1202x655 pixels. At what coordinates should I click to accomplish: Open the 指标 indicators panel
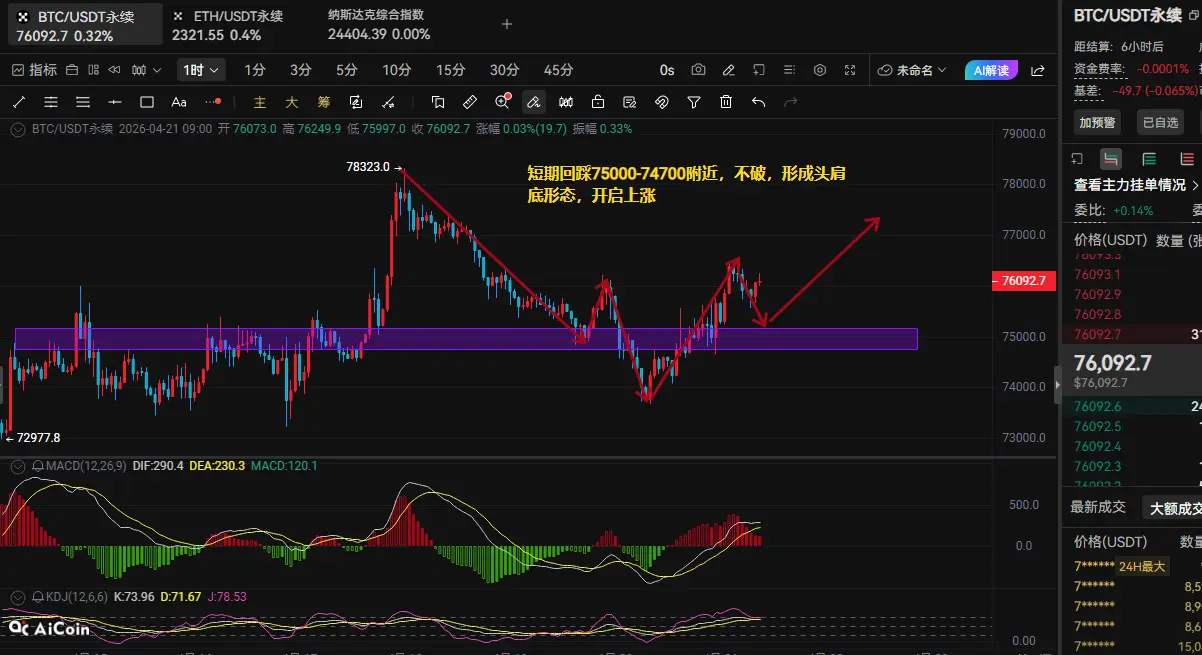(x=33, y=70)
